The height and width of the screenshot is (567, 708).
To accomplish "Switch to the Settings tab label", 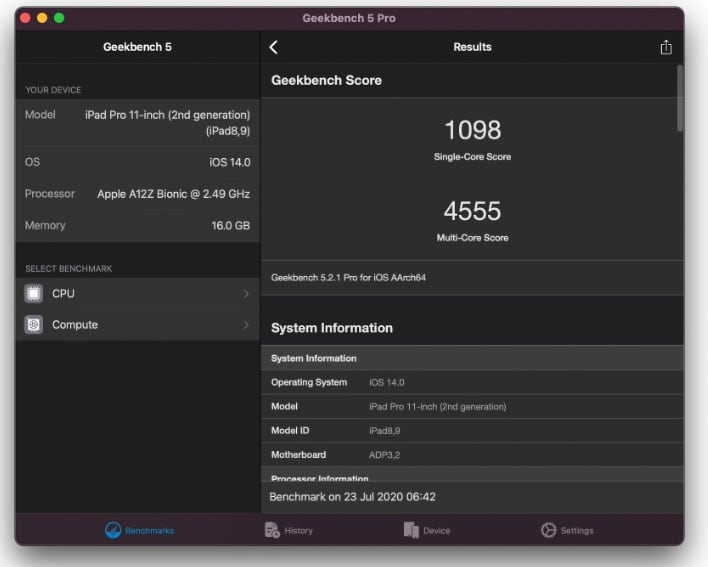I will 577,530.
